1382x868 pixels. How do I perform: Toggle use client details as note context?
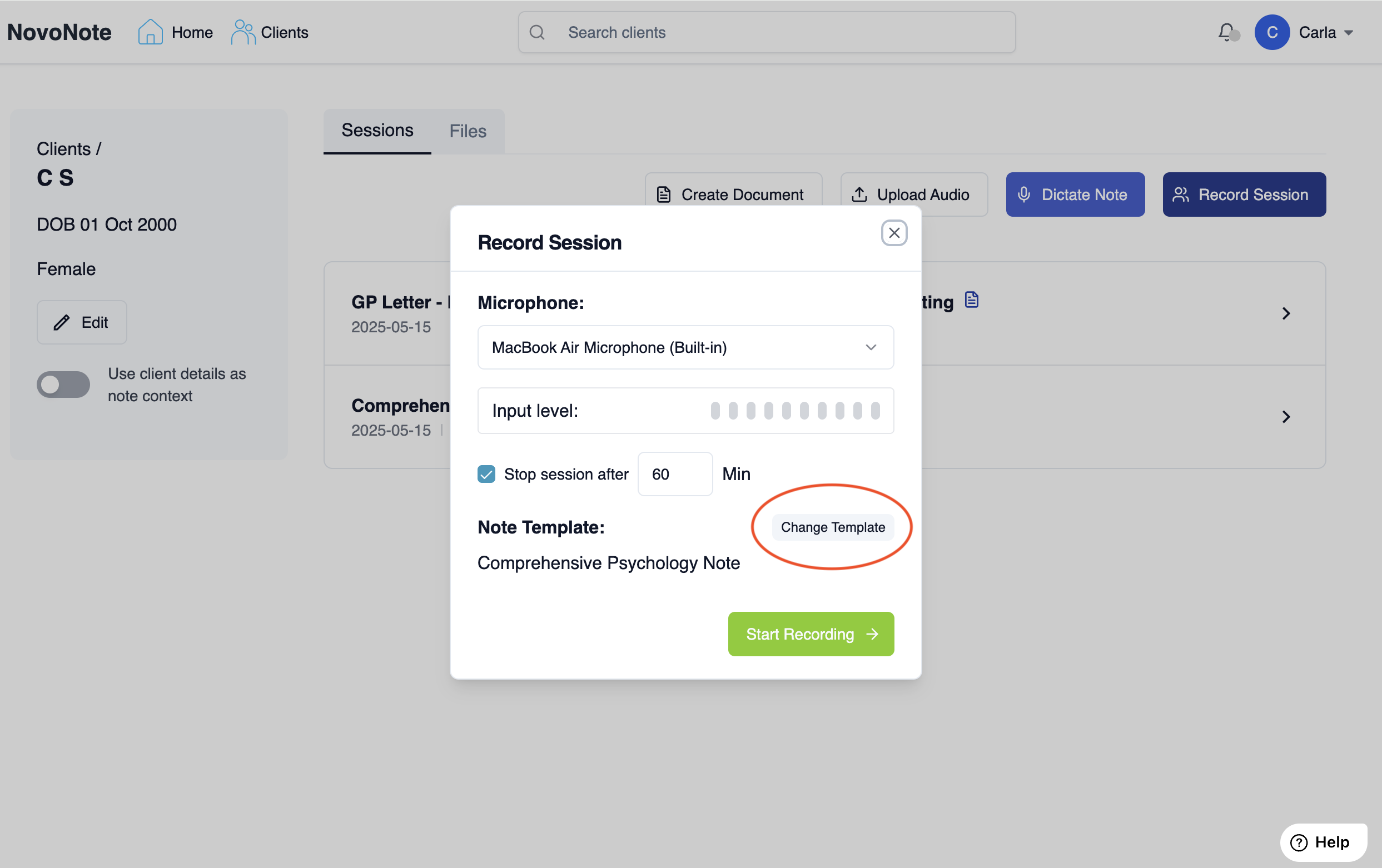click(x=63, y=385)
